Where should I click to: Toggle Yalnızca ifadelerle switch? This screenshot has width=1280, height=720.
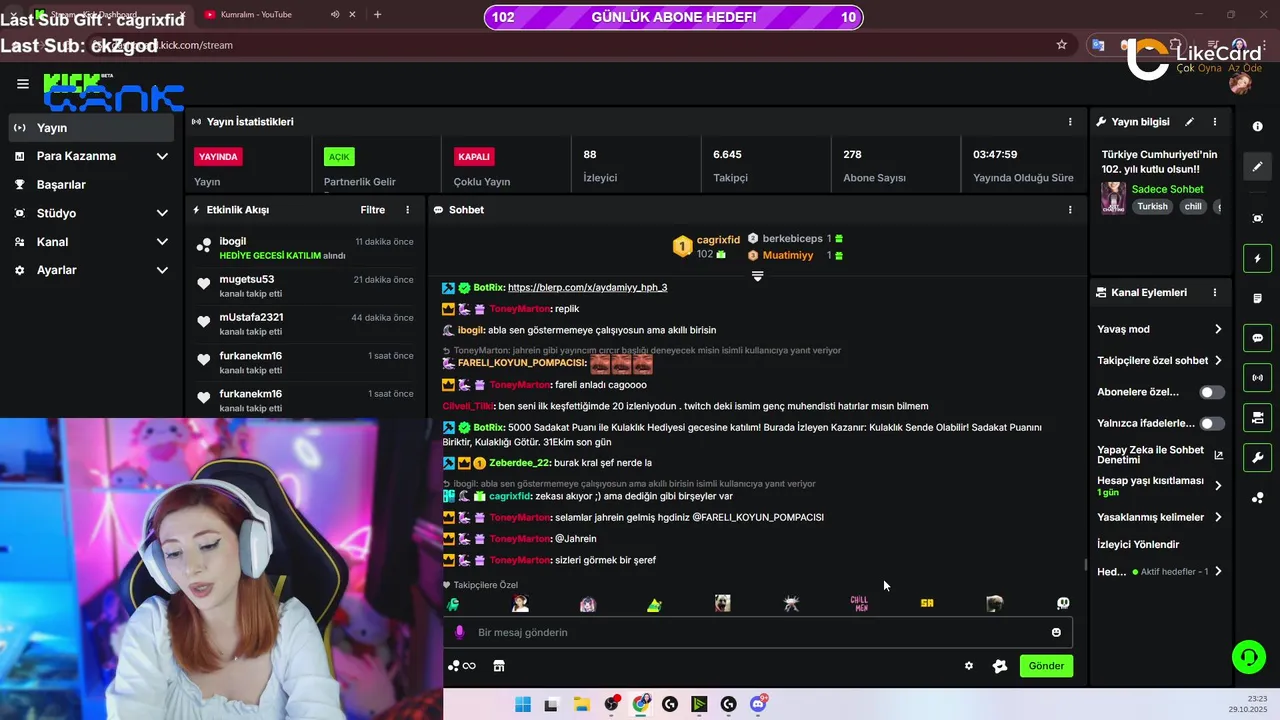pos(1211,423)
